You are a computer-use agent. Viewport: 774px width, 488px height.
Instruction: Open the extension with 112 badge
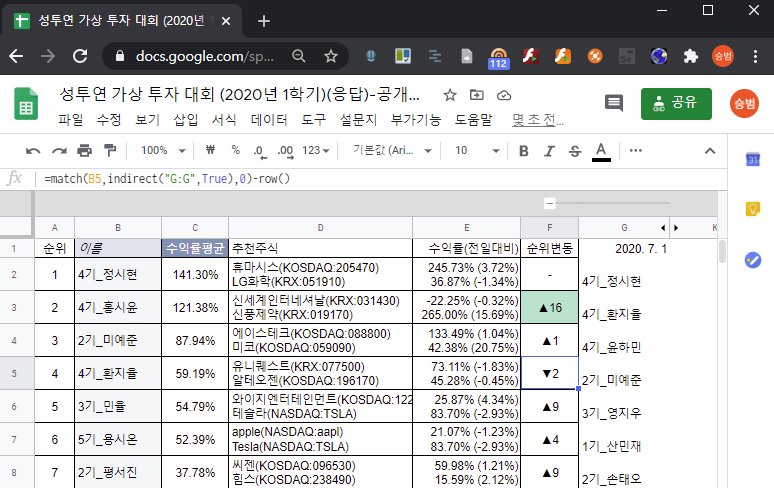499,57
